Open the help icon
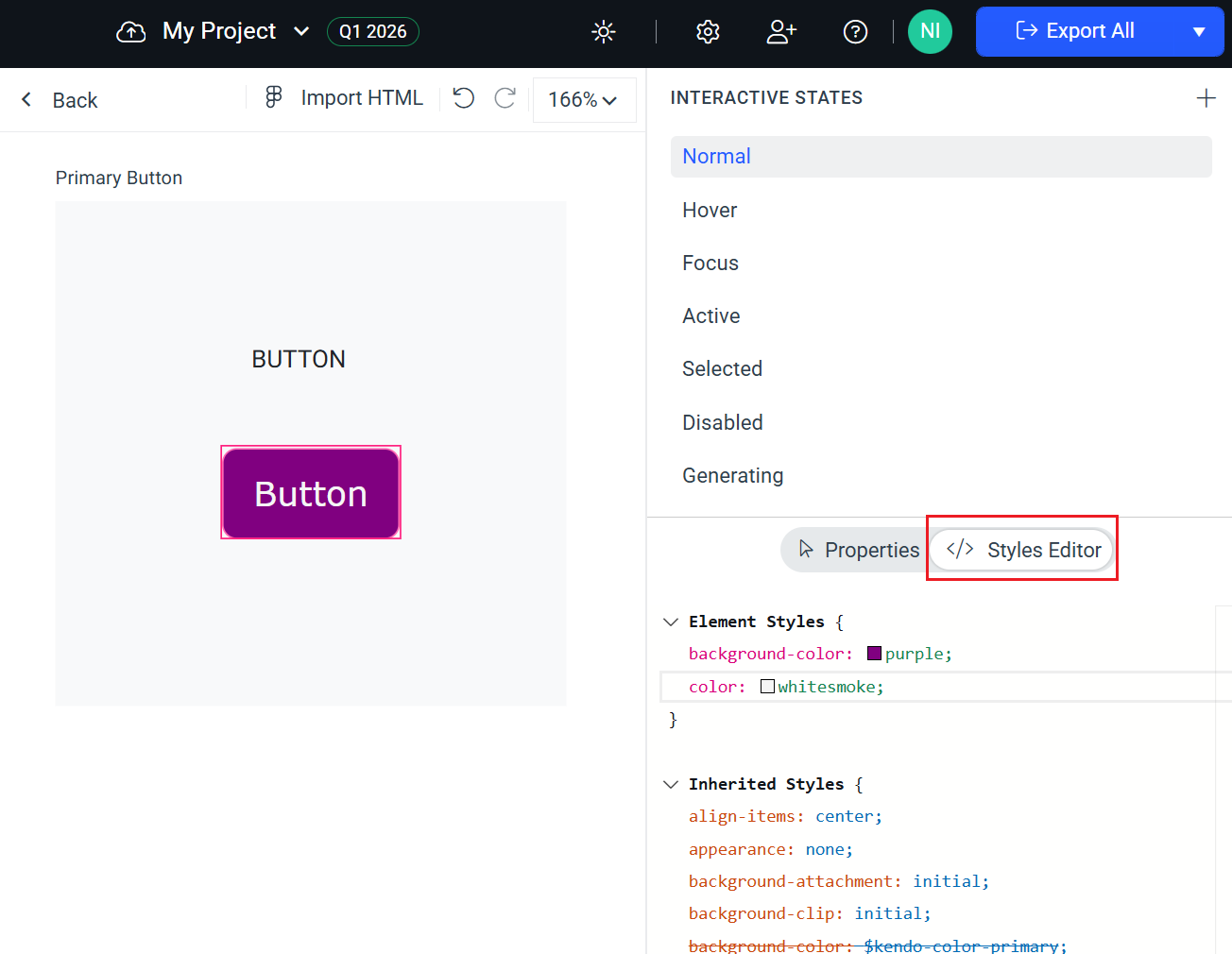Image resolution: width=1232 pixels, height=954 pixels. click(x=855, y=31)
